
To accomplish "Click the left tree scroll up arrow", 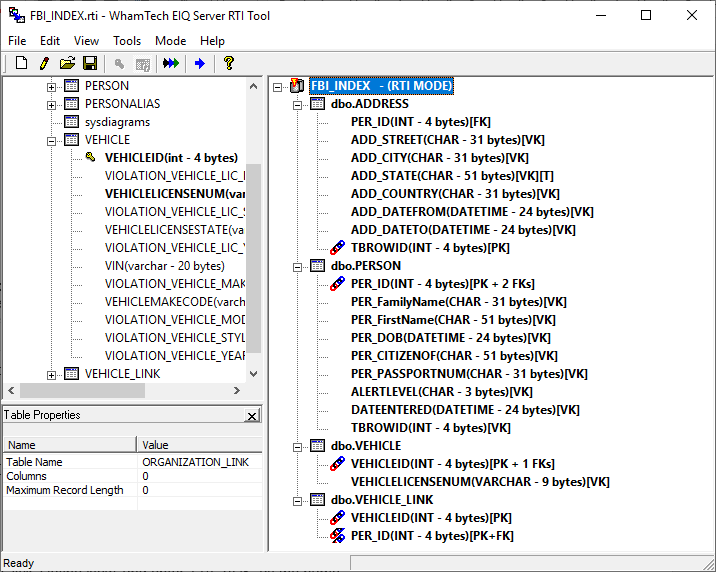I will point(253,86).
